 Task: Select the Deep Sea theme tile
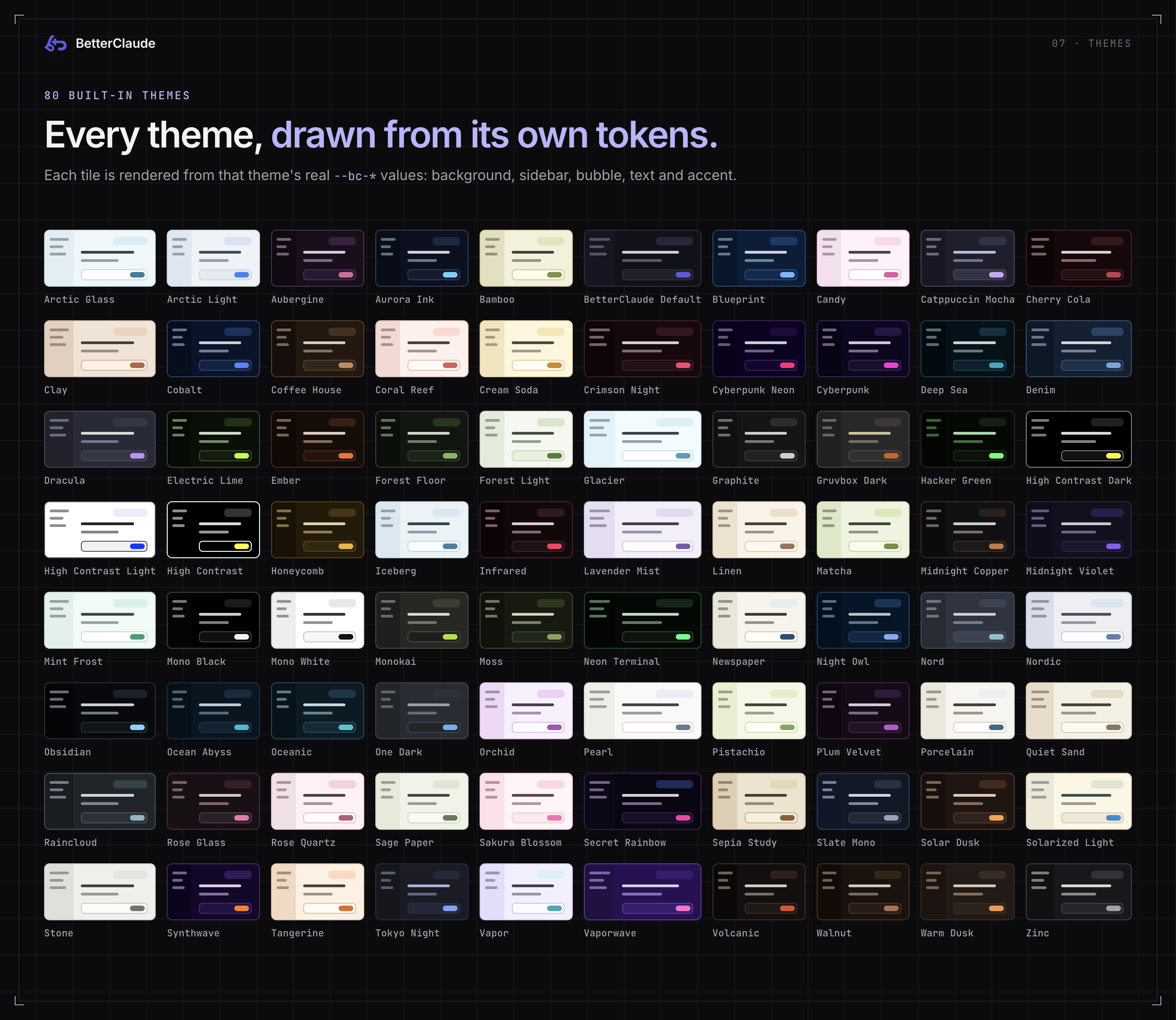(x=967, y=348)
